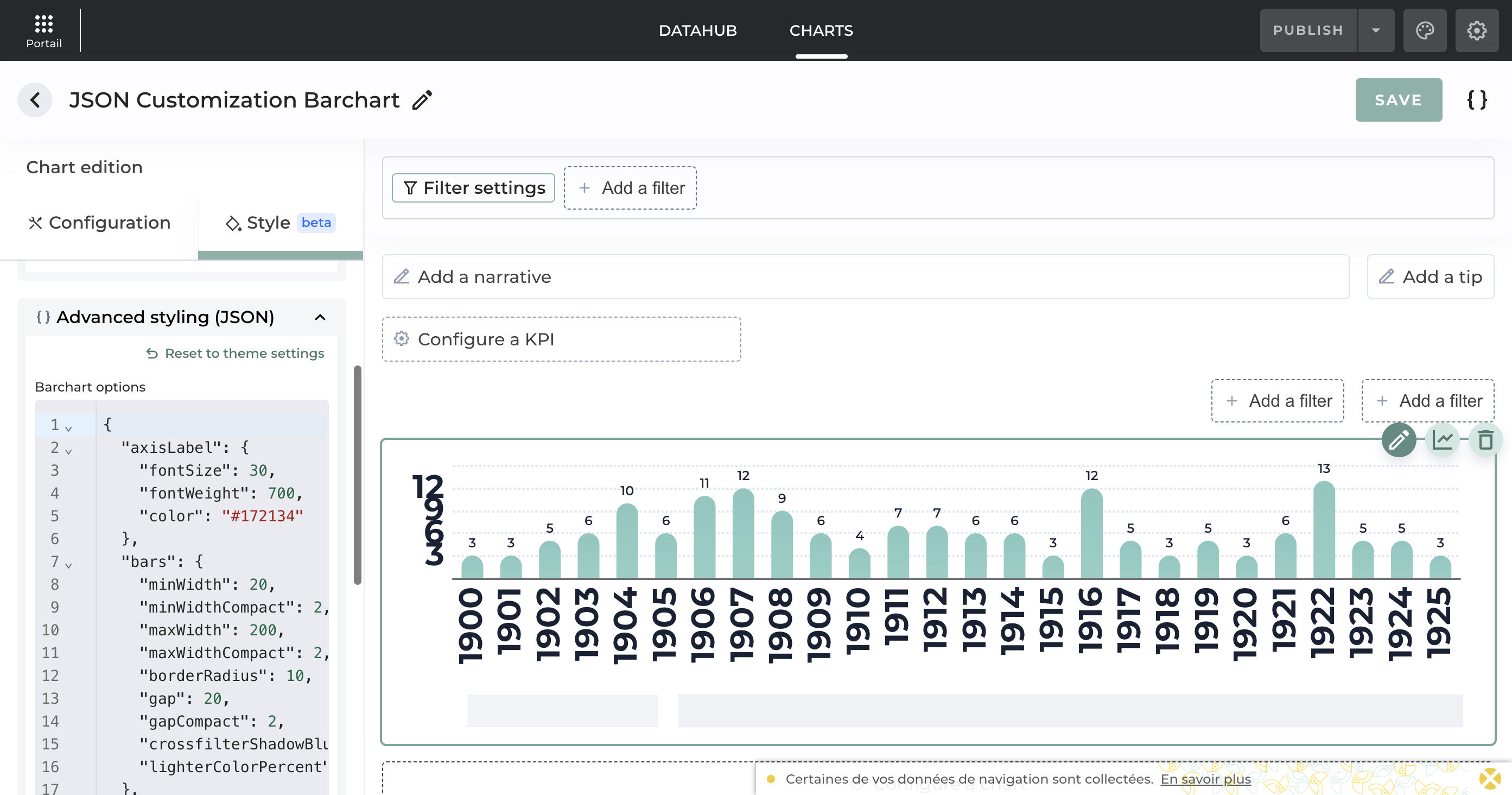Open the Configuration tab in Chart edition
This screenshot has width=1512, height=795.
coord(99,223)
